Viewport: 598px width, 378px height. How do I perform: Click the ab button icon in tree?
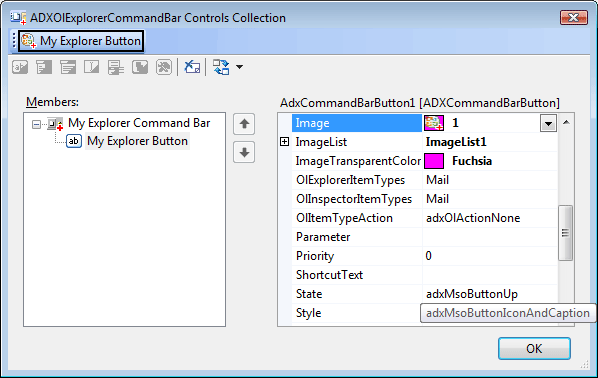(x=74, y=141)
